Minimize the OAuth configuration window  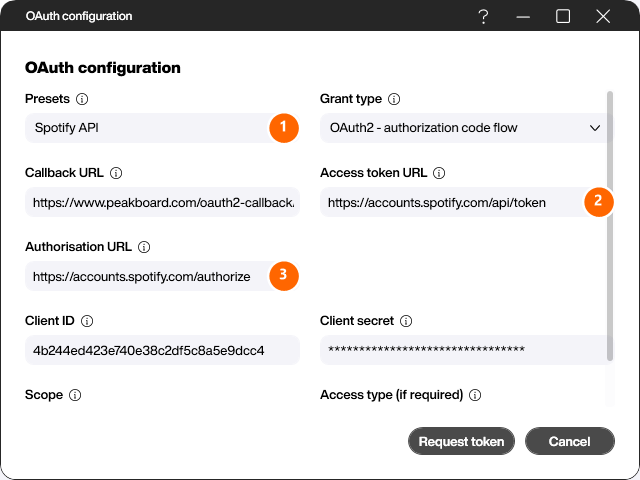523,17
